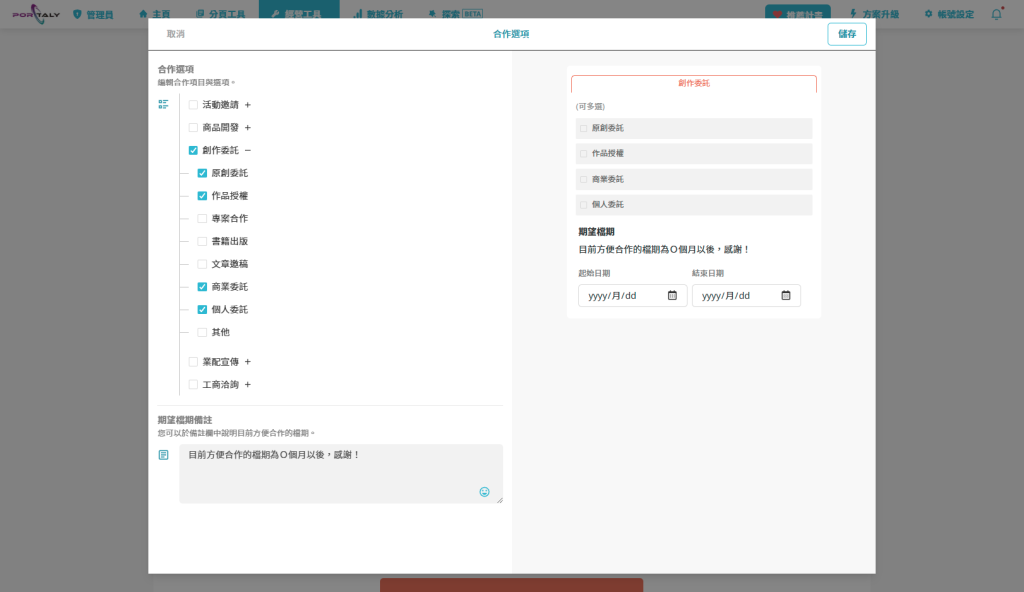Viewport: 1024px width, 592px height.
Task: Check the 書籍出版 option
Action: click(202, 241)
